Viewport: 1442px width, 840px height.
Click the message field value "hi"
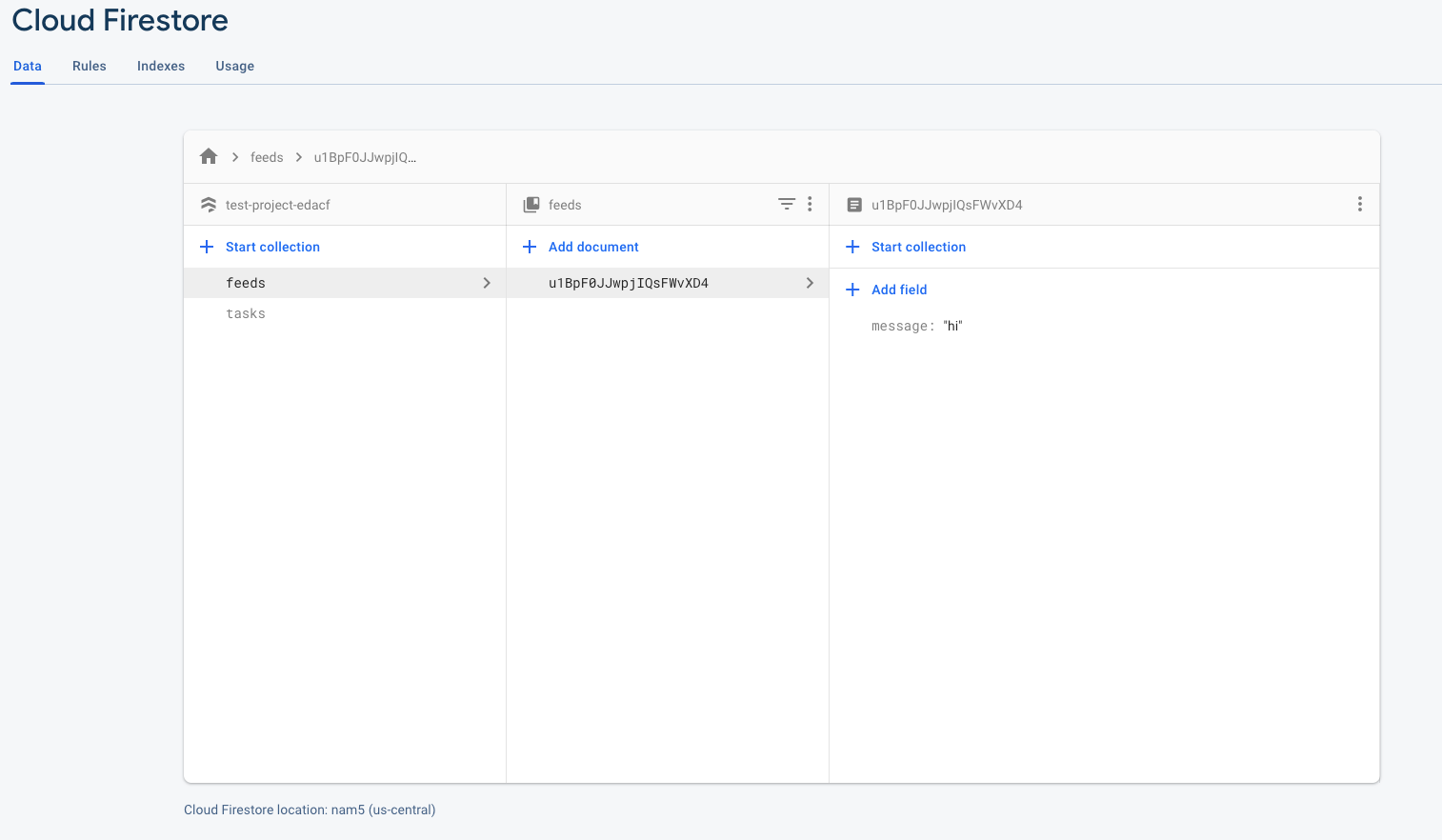coord(952,326)
